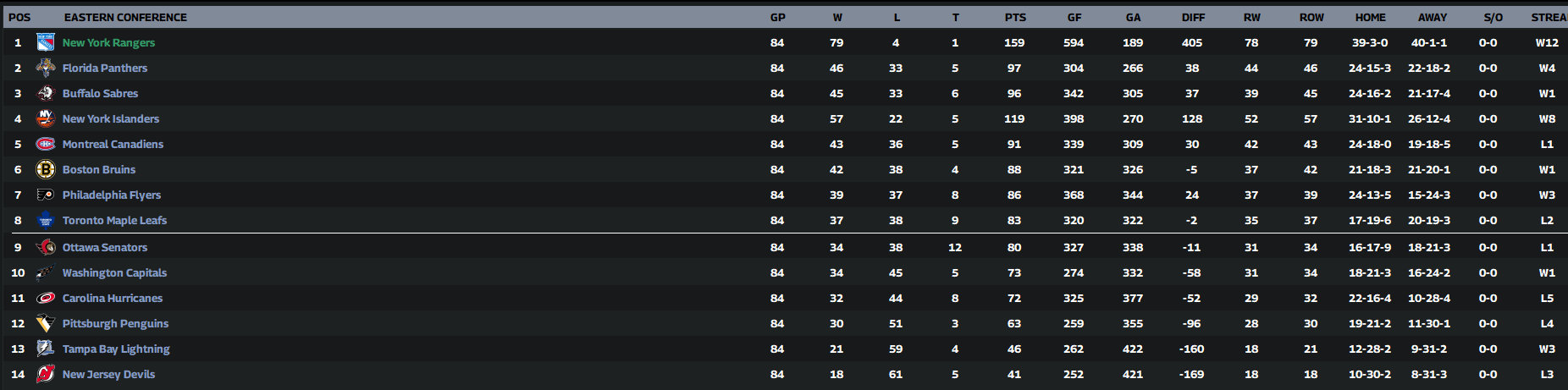Click the Pittsburgh Penguins team logo
Image resolution: width=1568 pixels, height=390 pixels.
click(x=46, y=323)
